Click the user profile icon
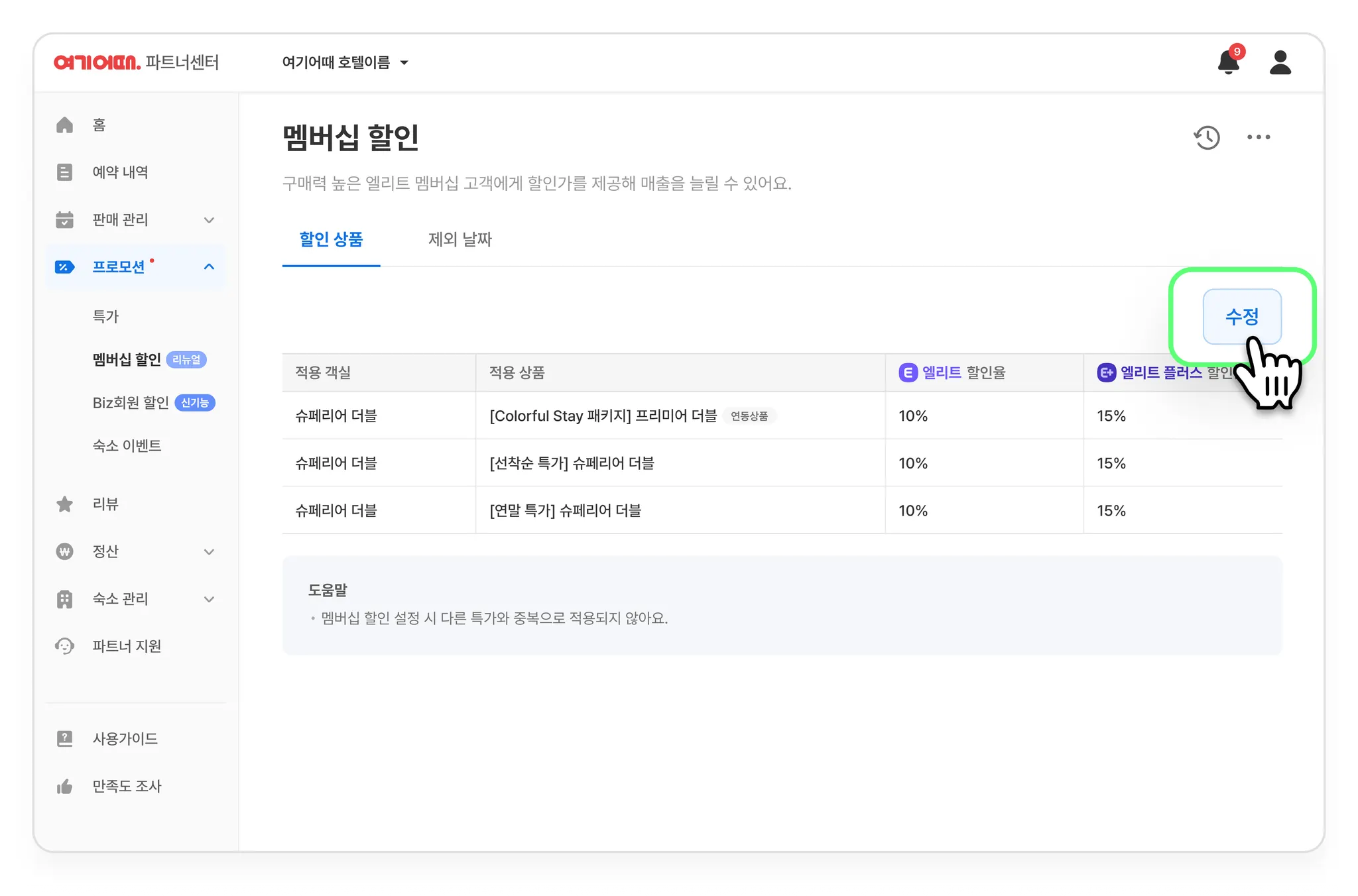This screenshot has height=896, width=1358. [x=1280, y=63]
